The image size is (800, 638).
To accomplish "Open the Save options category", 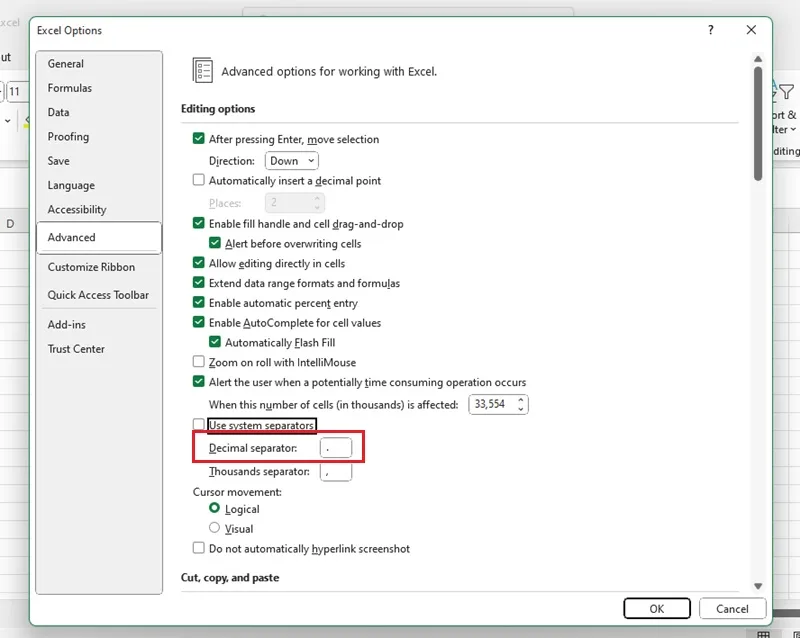I will (58, 161).
